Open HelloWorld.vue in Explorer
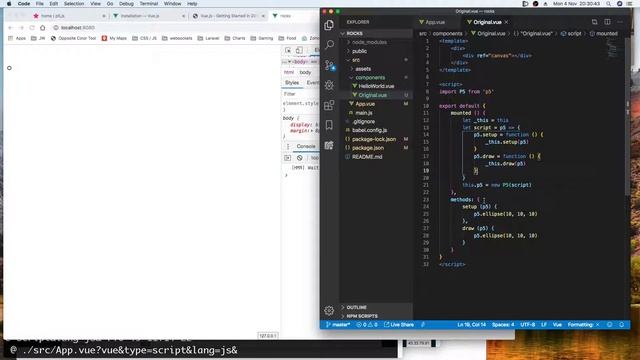The width and height of the screenshot is (640, 360). click(376, 86)
